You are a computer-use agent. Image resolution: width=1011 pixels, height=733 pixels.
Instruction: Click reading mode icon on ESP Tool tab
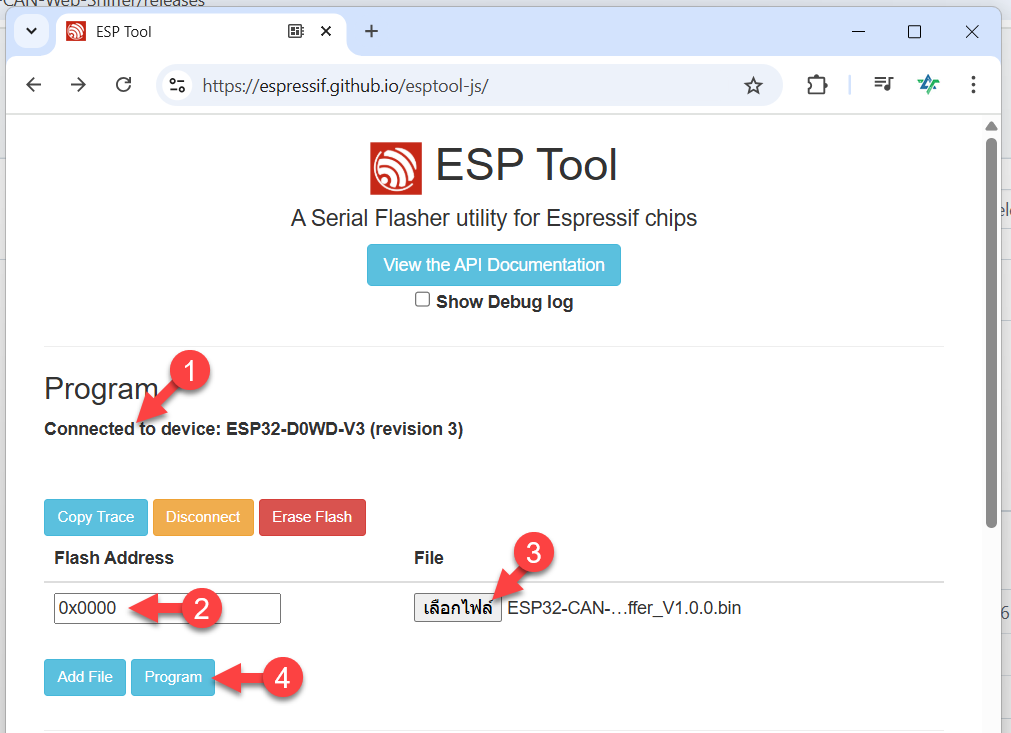point(295,31)
